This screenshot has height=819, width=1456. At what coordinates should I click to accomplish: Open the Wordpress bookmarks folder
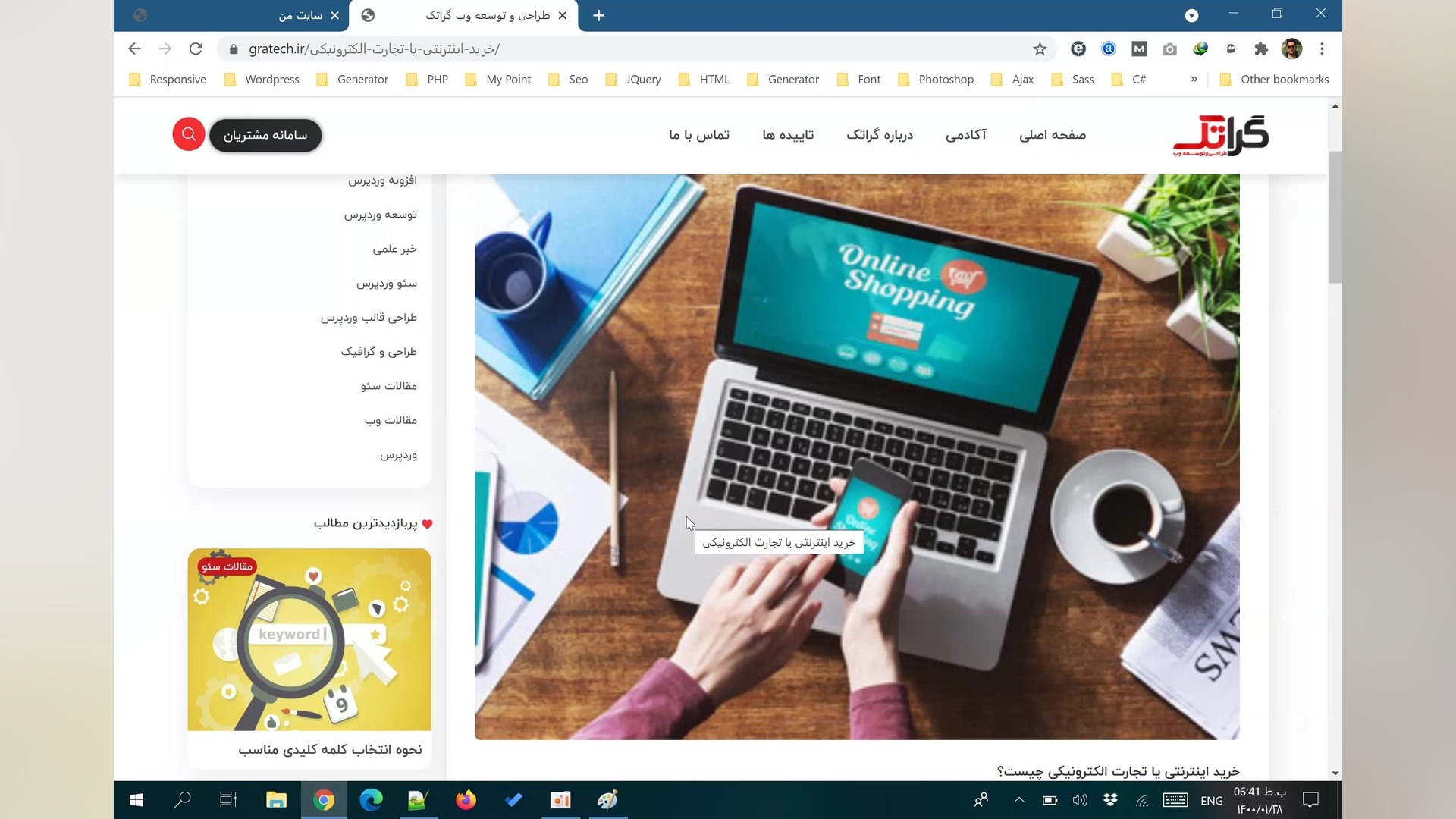pyautogui.click(x=262, y=80)
